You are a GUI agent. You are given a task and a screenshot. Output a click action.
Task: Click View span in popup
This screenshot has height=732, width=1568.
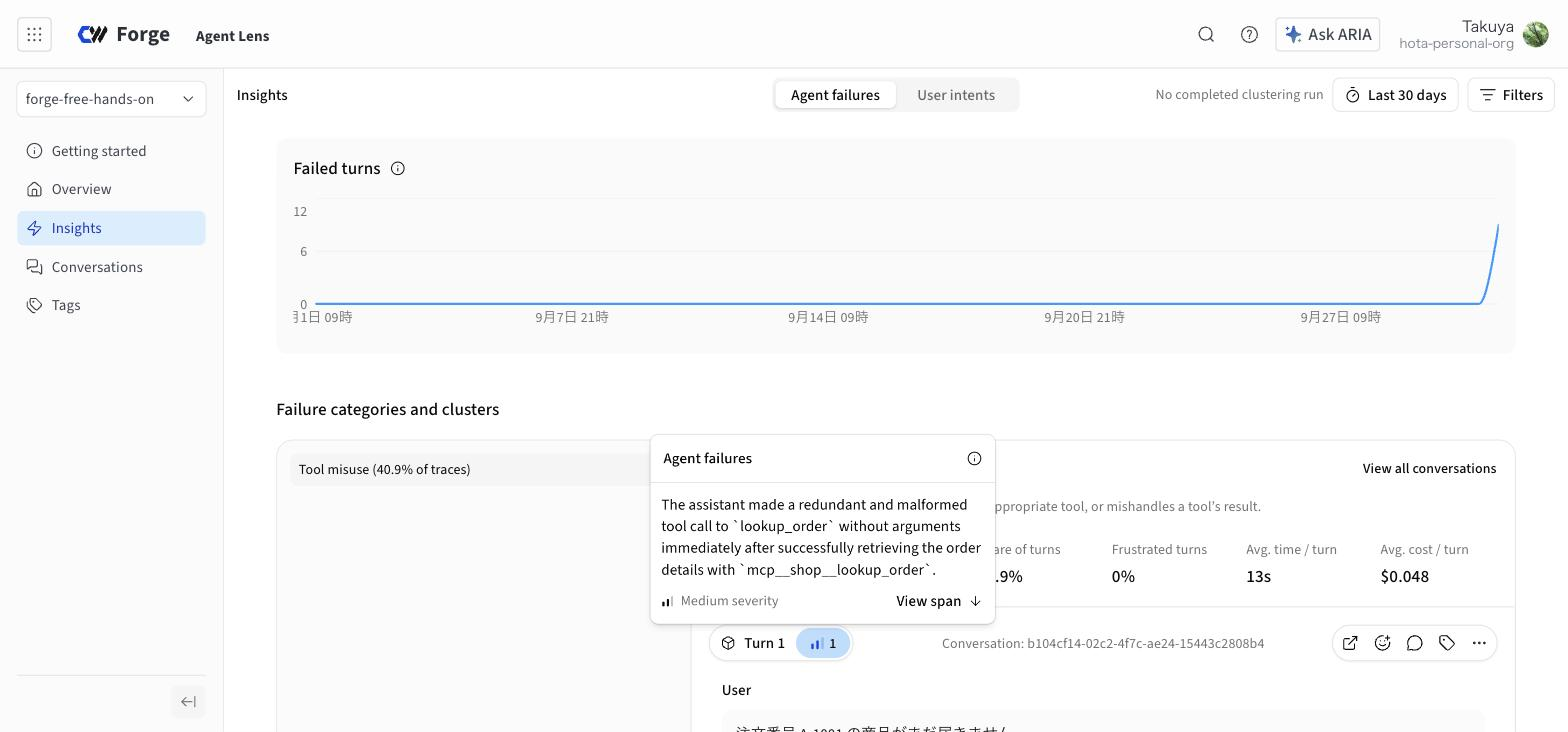click(938, 601)
